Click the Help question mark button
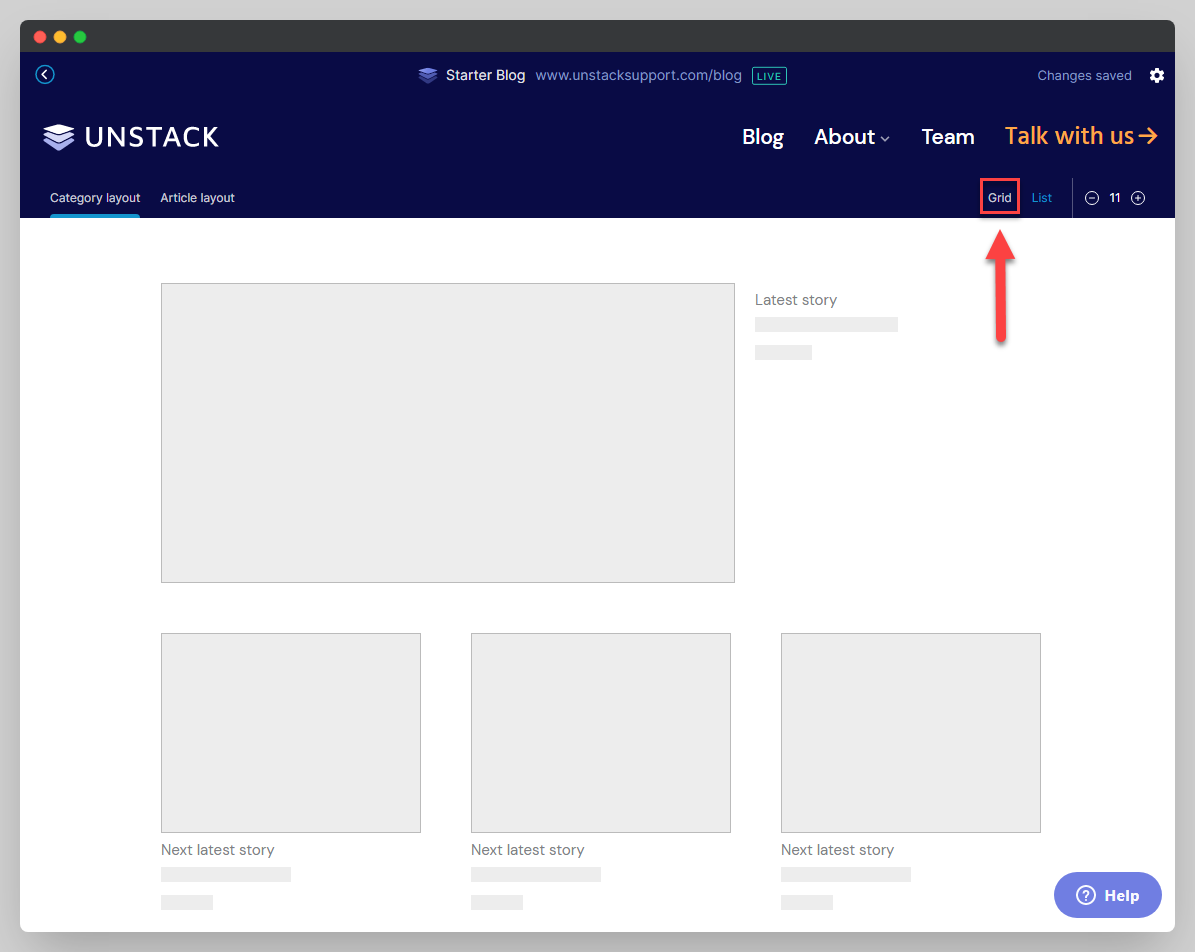Image resolution: width=1195 pixels, height=952 pixels. tap(1108, 895)
